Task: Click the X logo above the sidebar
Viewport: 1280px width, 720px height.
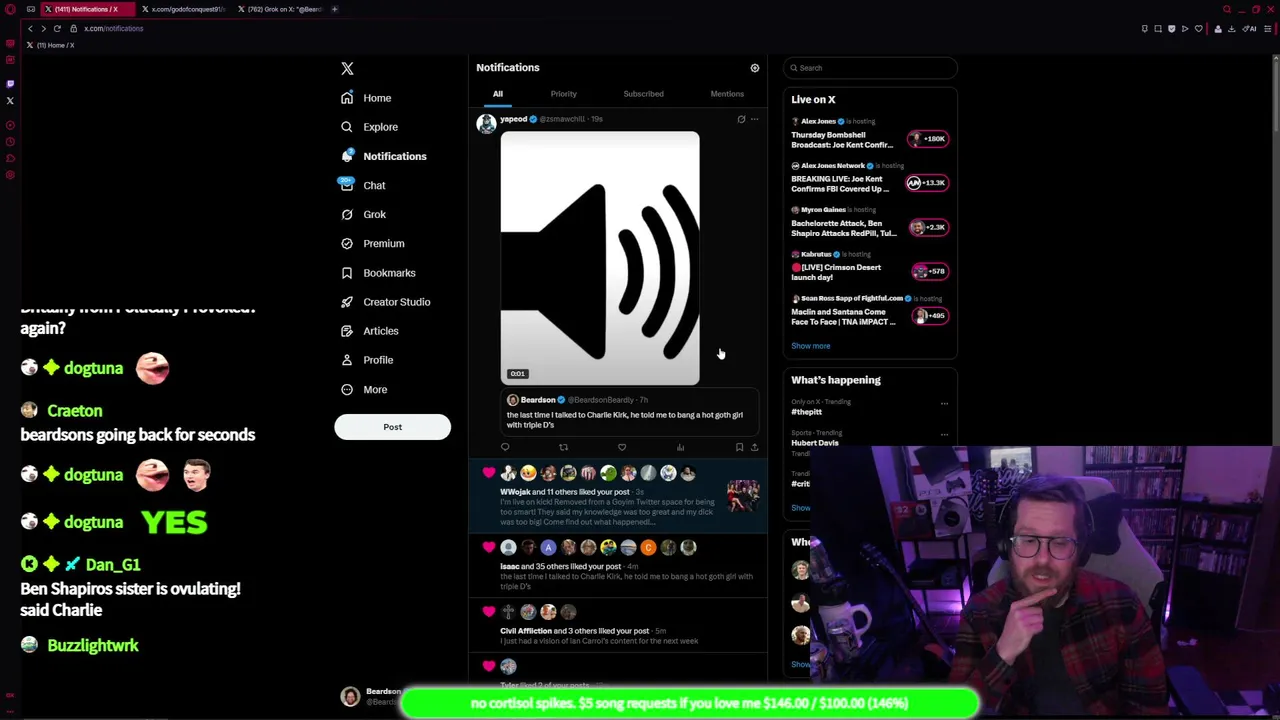Action: coord(347,68)
